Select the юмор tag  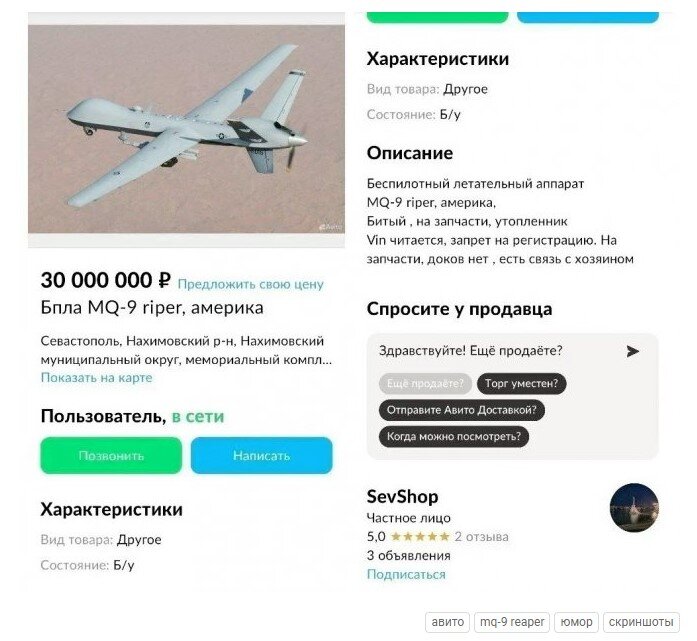pyautogui.click(x=576, y=622)
